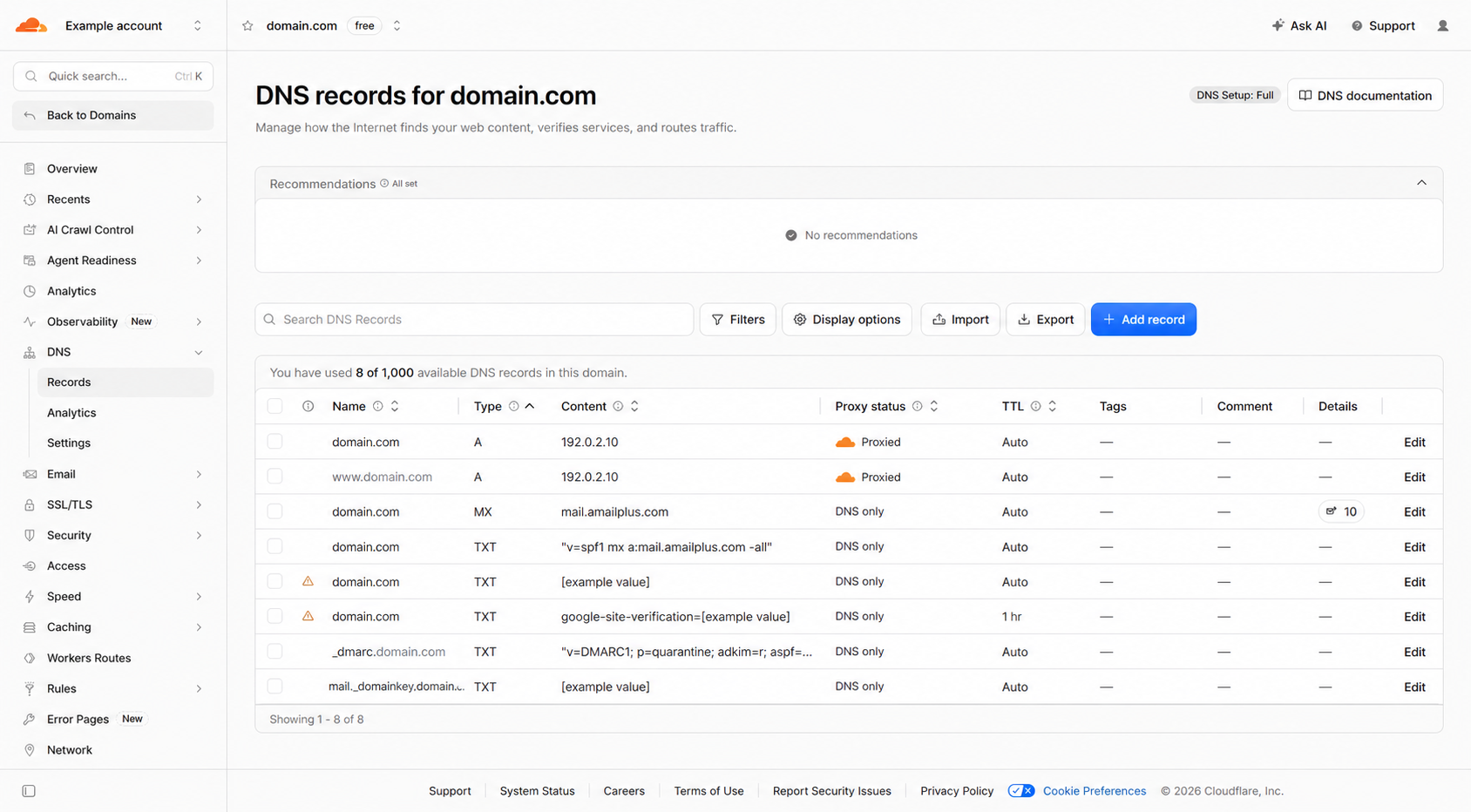The image size is (1471, 812).
Task: Click the Cloudflare logo icon
Action: (31, 25)
